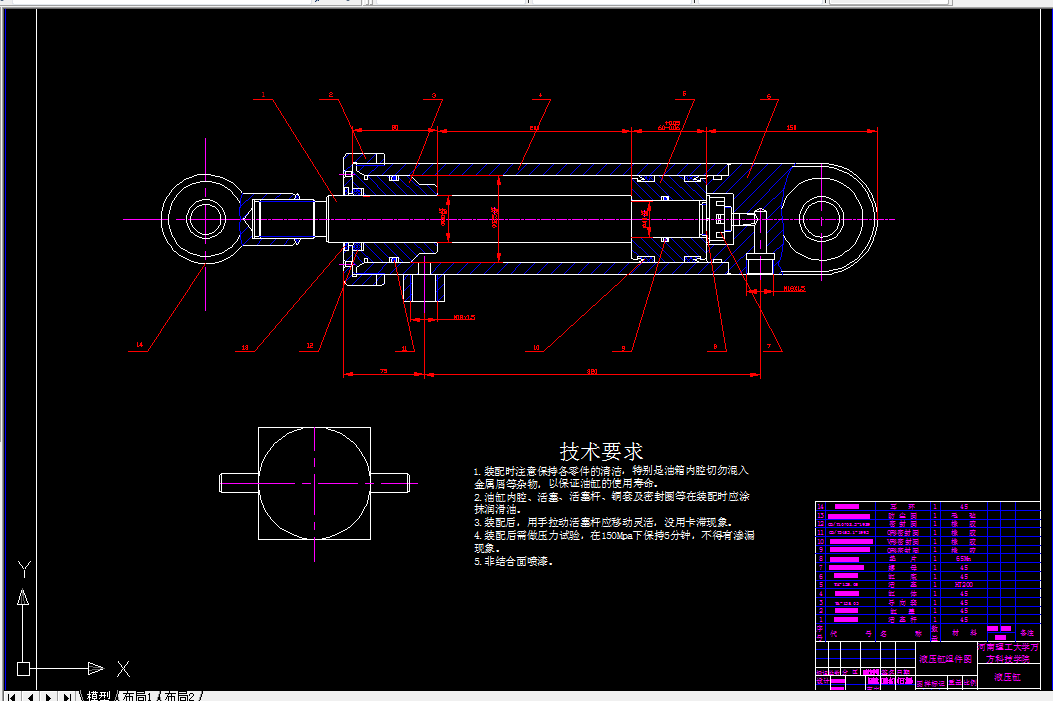This screenshot has height=701, width=1053.
Task: Select requirement line 5.非结合面喷漆
Action: [x=514, y=561]
